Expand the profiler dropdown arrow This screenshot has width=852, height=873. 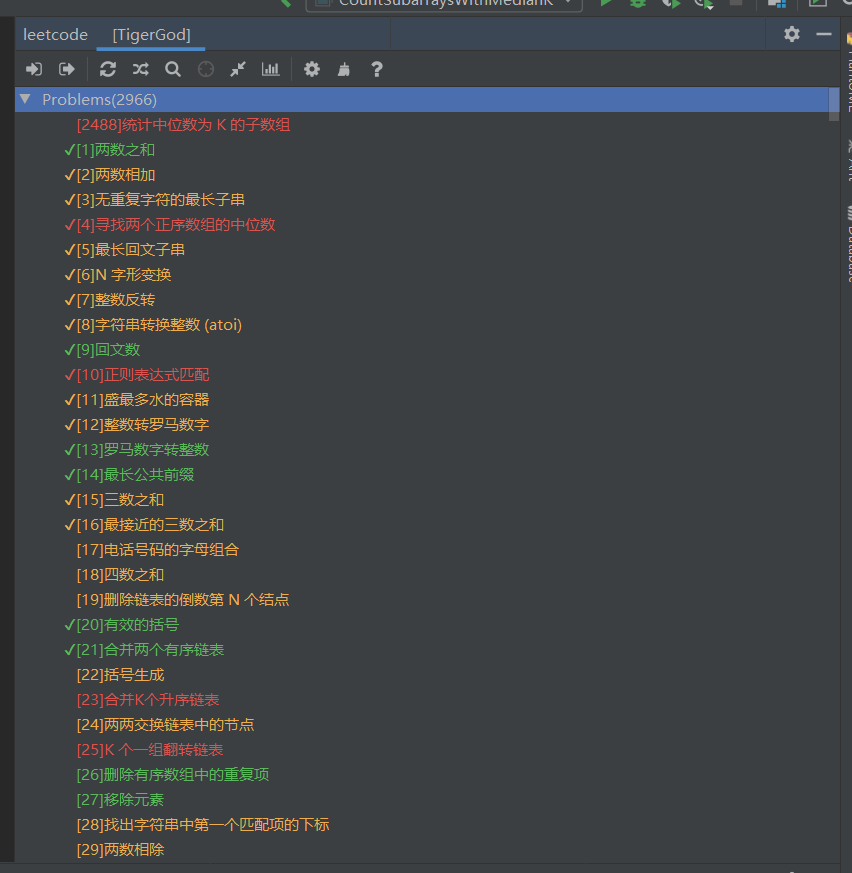tap(713, 6)
